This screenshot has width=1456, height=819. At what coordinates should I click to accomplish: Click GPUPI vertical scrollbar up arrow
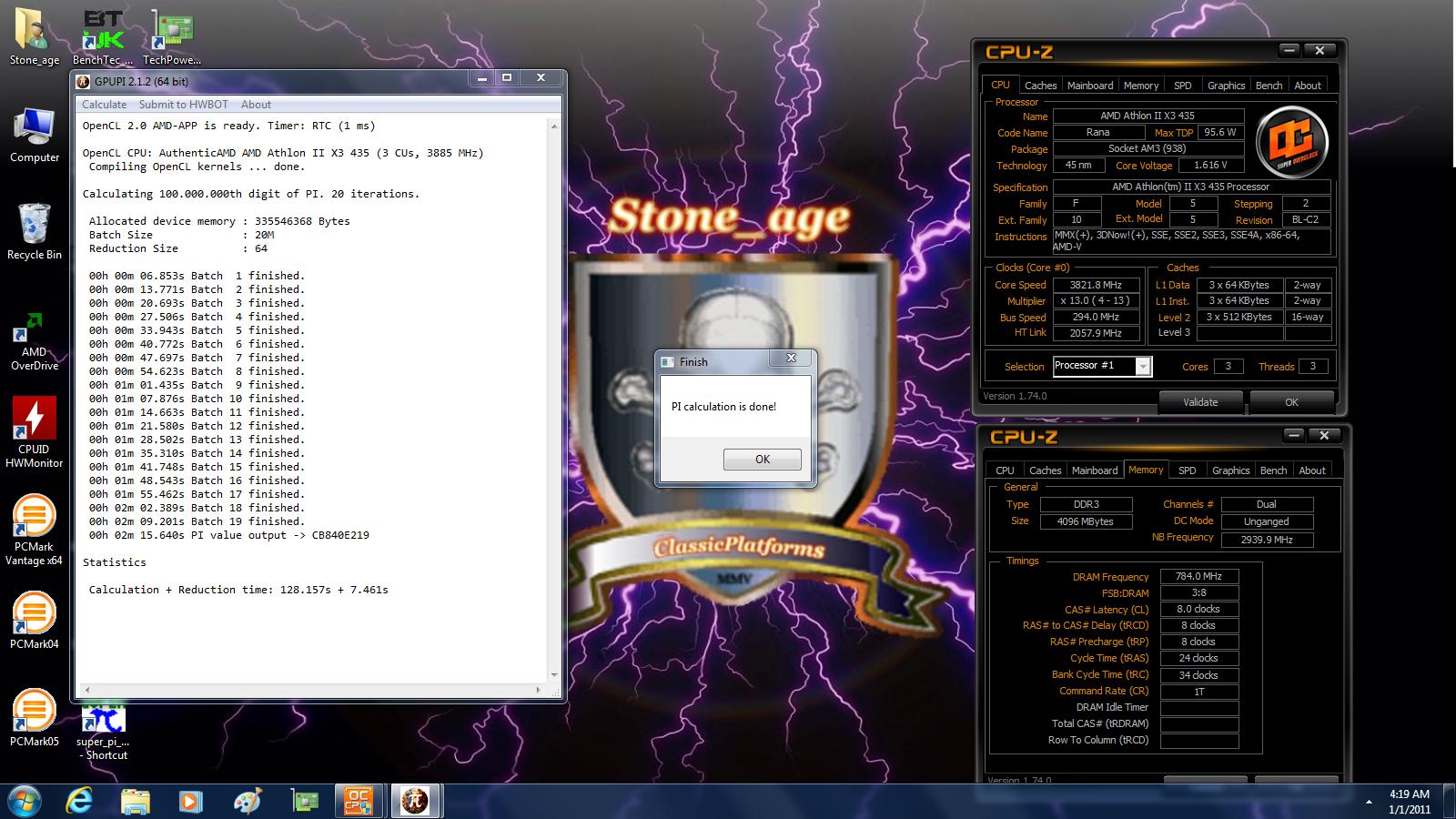[554, 126]
